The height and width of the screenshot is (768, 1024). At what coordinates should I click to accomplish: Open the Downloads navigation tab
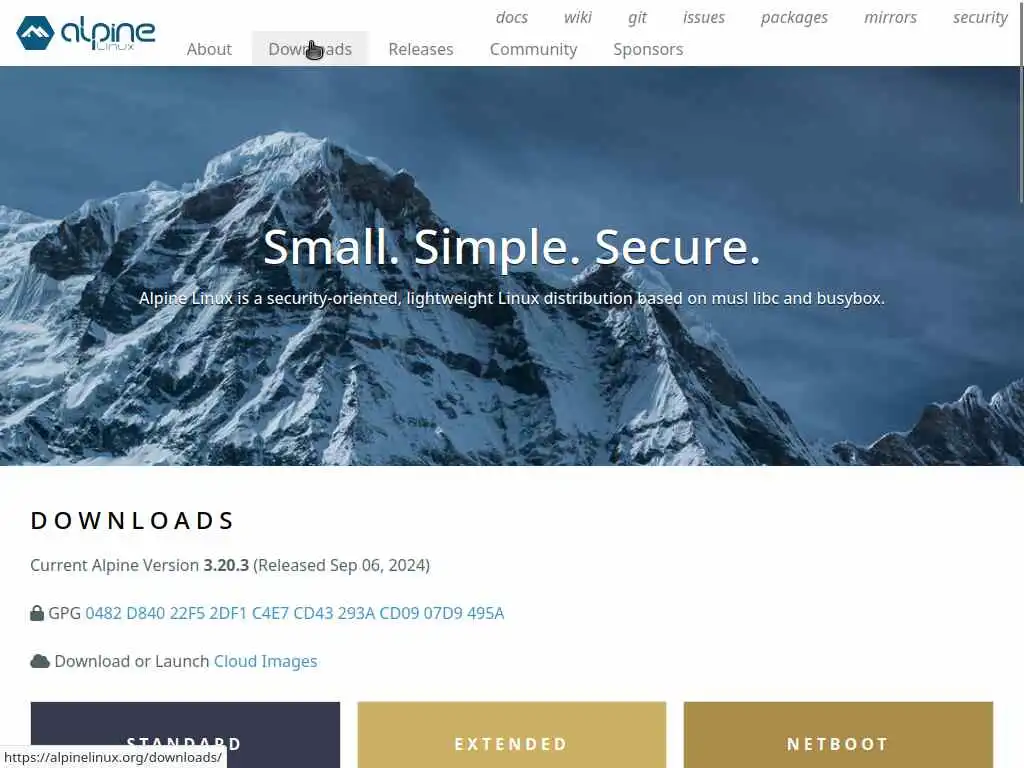pos(310,49)
